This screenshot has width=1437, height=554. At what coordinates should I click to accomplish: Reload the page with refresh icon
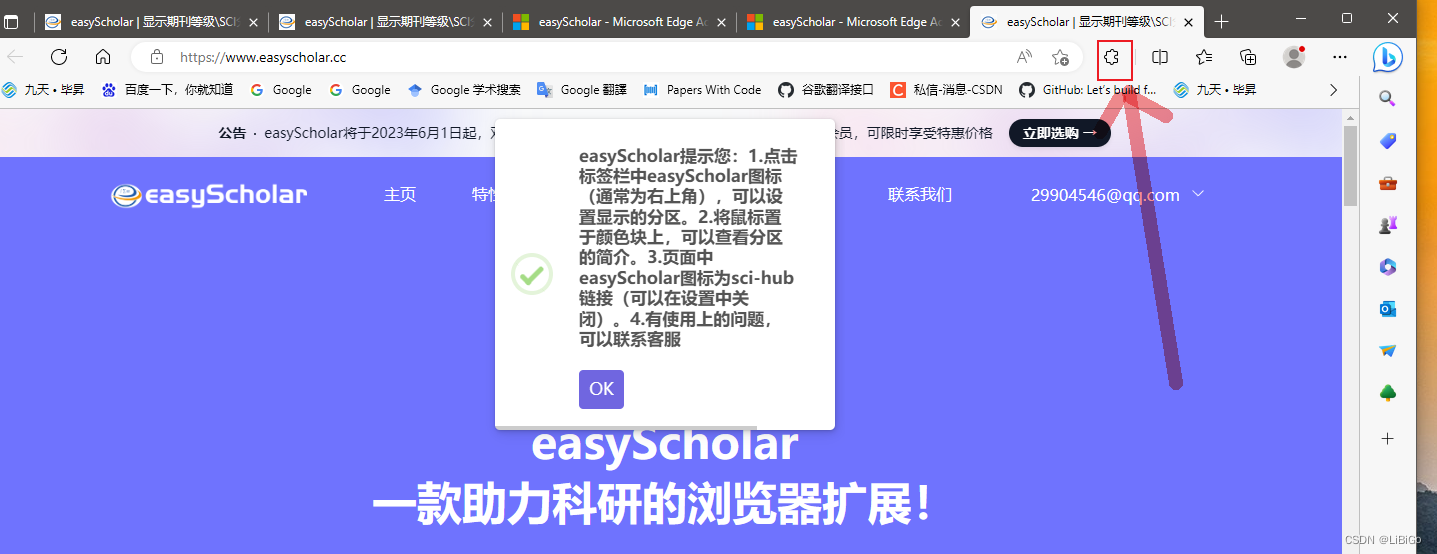click(59, 57)
